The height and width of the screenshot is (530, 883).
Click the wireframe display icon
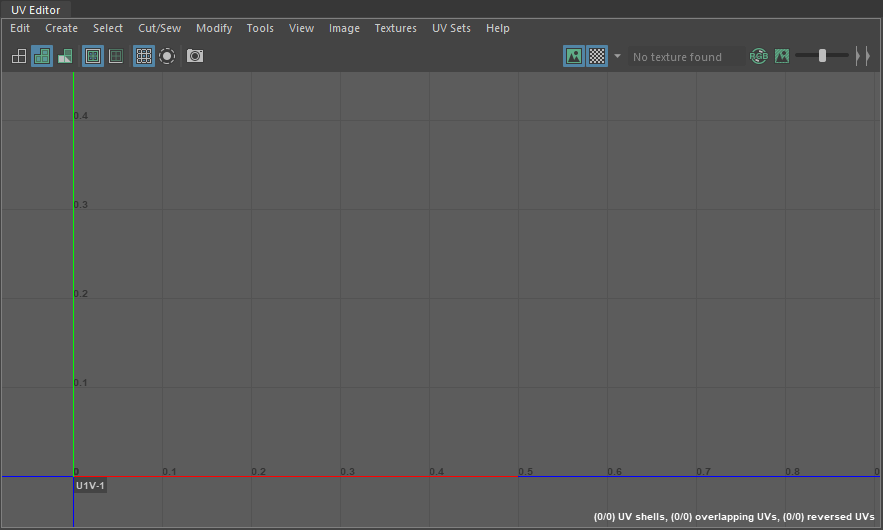[19, 57]
